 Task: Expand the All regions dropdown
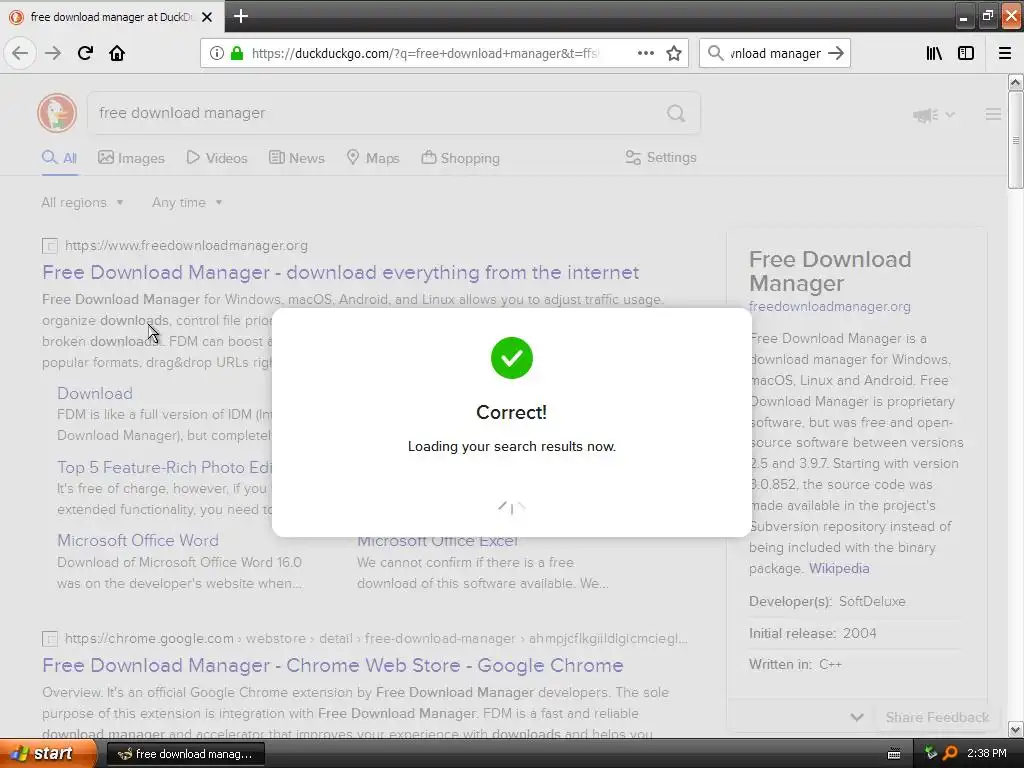tap(82, 202)
